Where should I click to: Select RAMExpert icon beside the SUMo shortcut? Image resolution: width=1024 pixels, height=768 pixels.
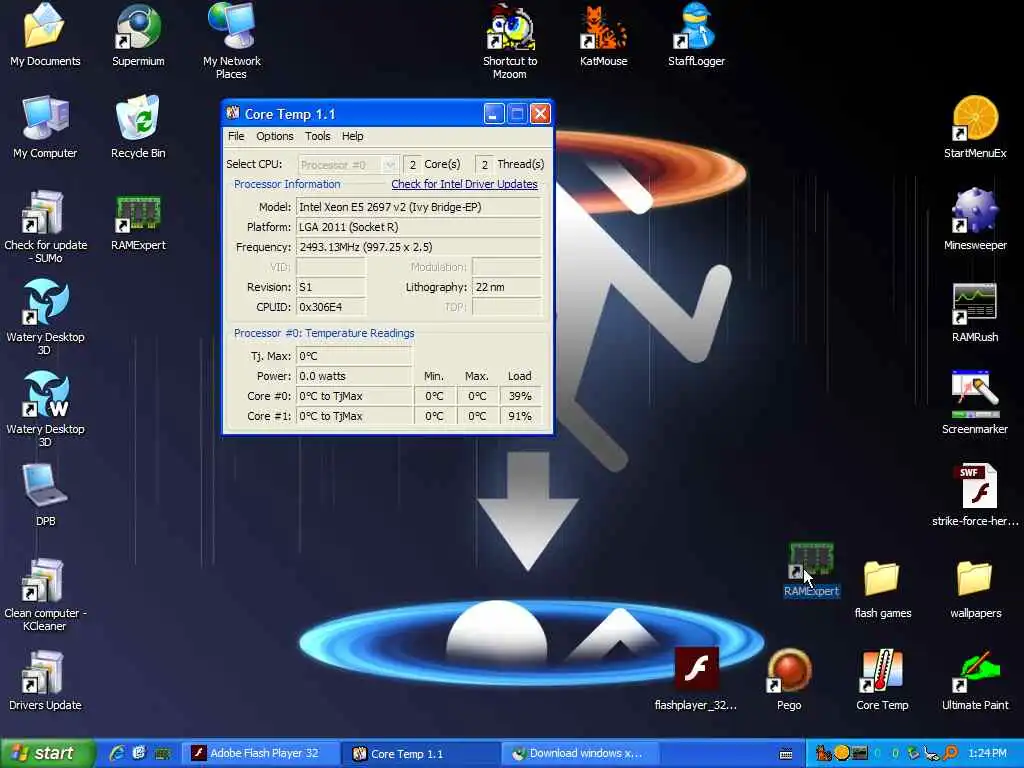138,222
